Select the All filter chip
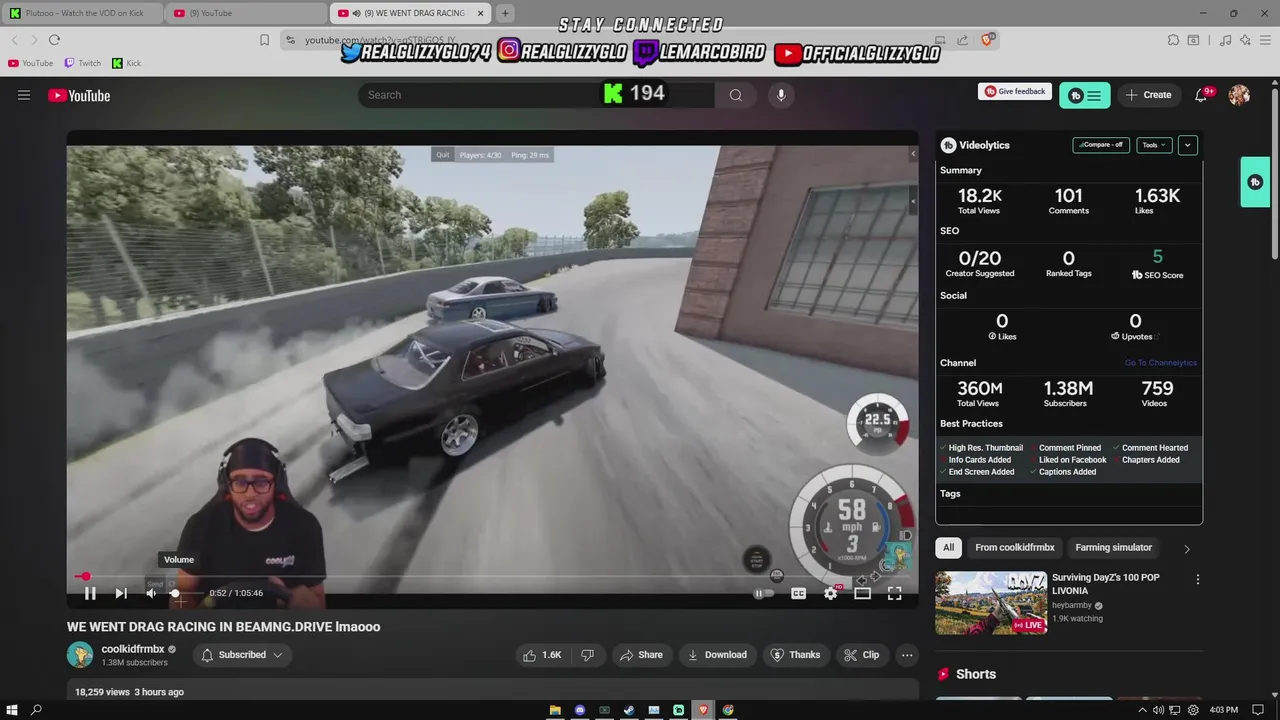 pyautogui.click(x=948, y=548)
